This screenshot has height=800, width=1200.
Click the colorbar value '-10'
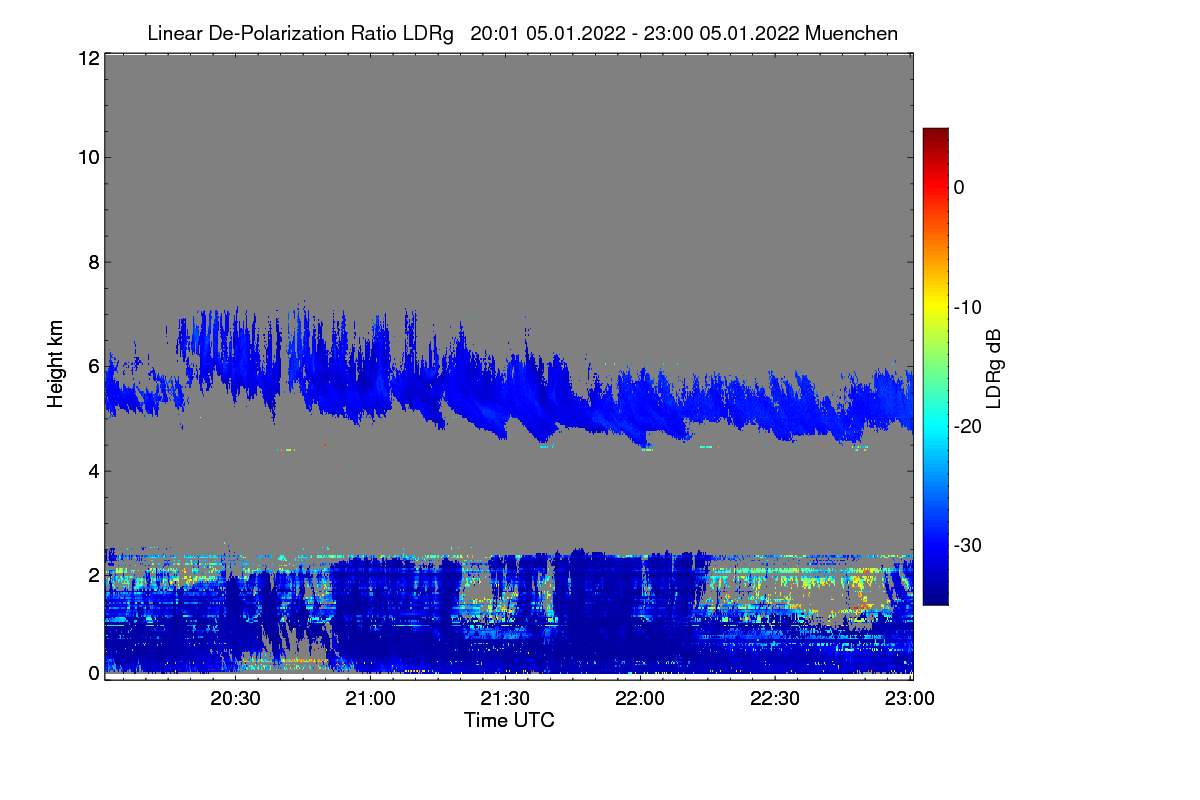(x=967, y=307)
